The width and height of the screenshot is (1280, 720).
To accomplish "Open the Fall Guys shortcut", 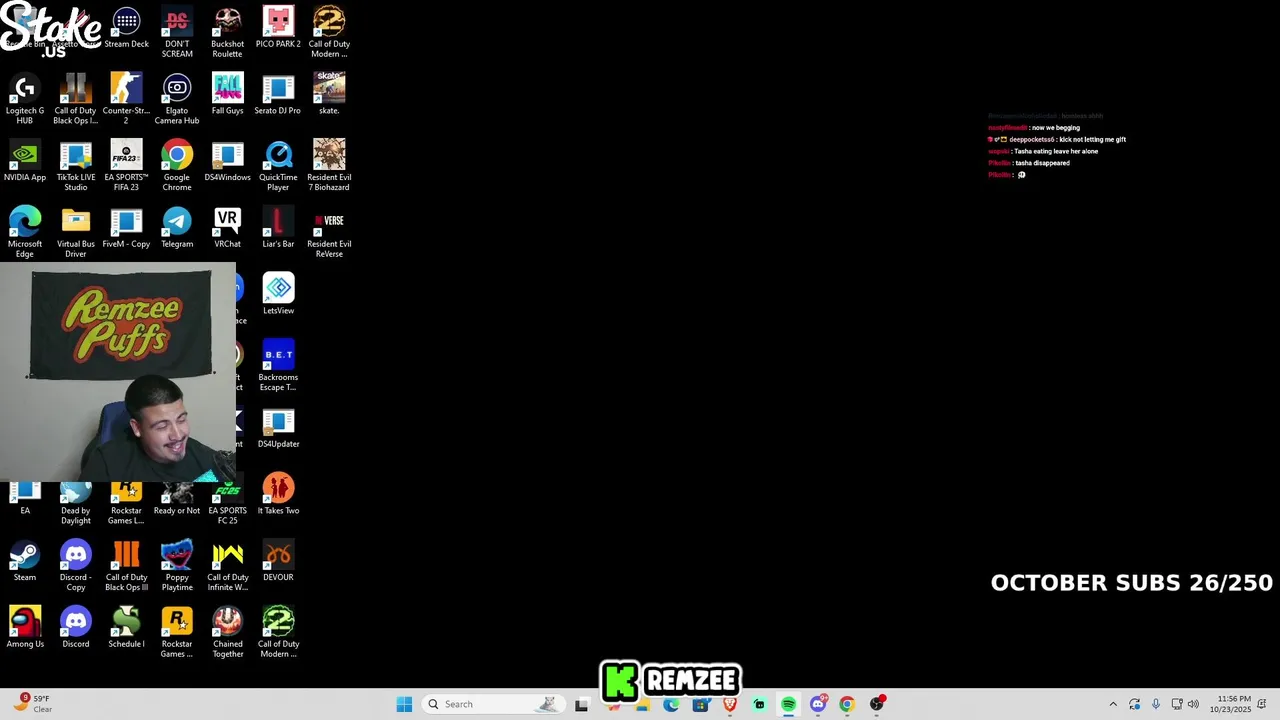I will (x=227, y=95).
